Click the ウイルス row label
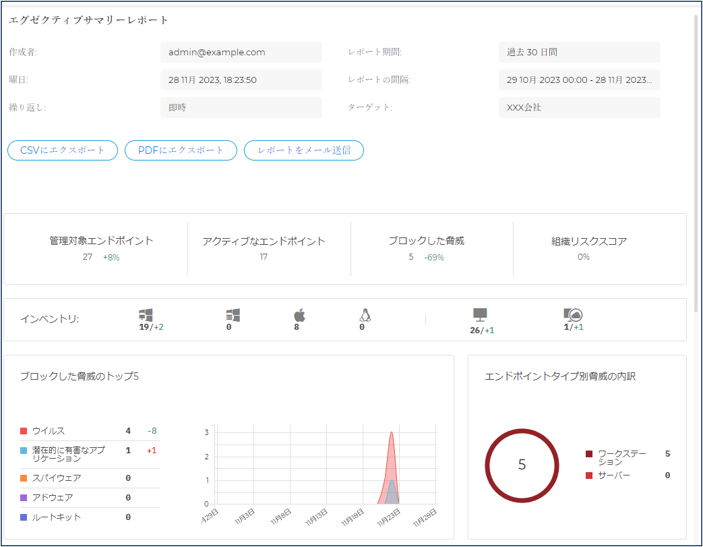 coord(48,431)
